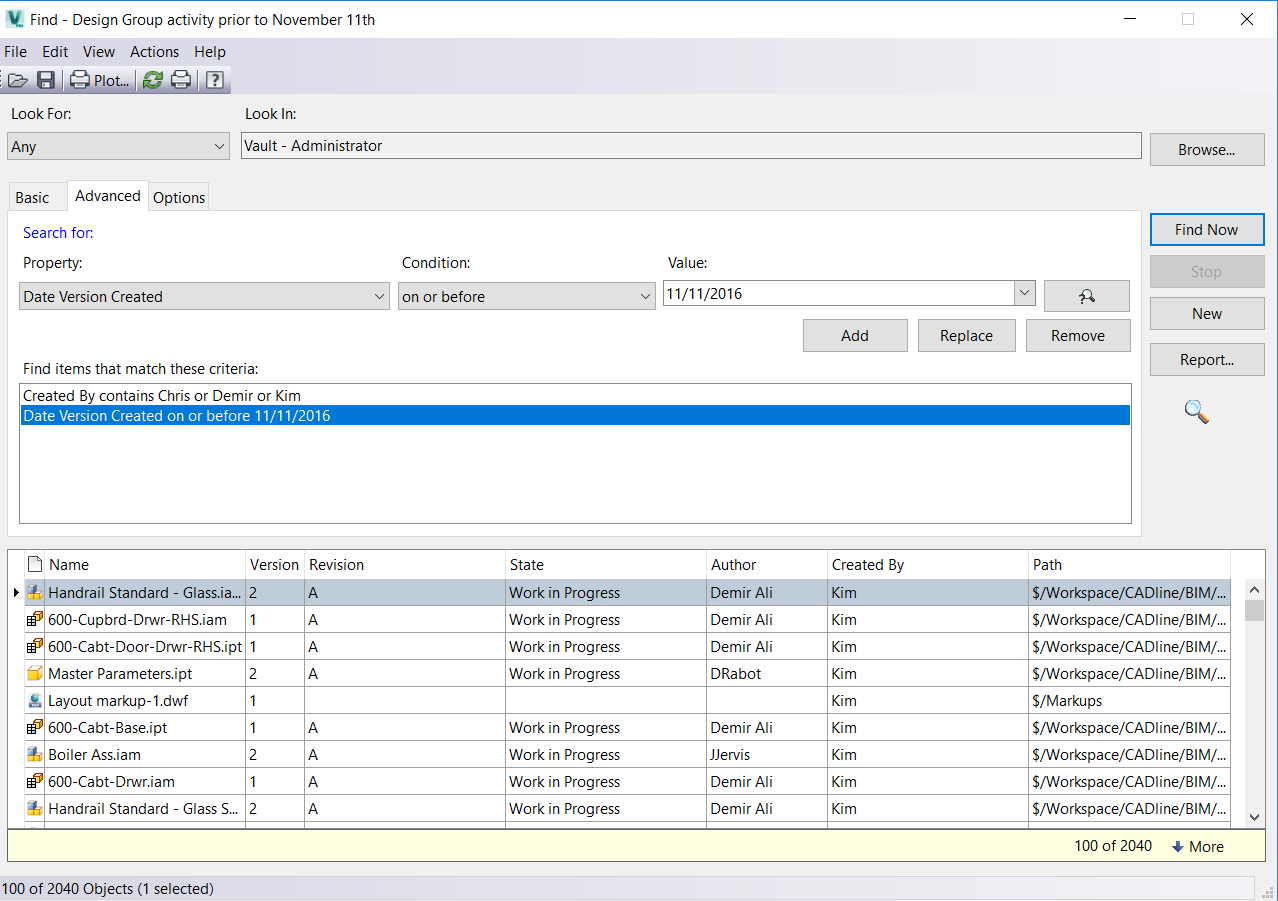The height and width of the screenshot is (901, 1278).
Task: Sort by the Path column header
Action: point(1130,564)
